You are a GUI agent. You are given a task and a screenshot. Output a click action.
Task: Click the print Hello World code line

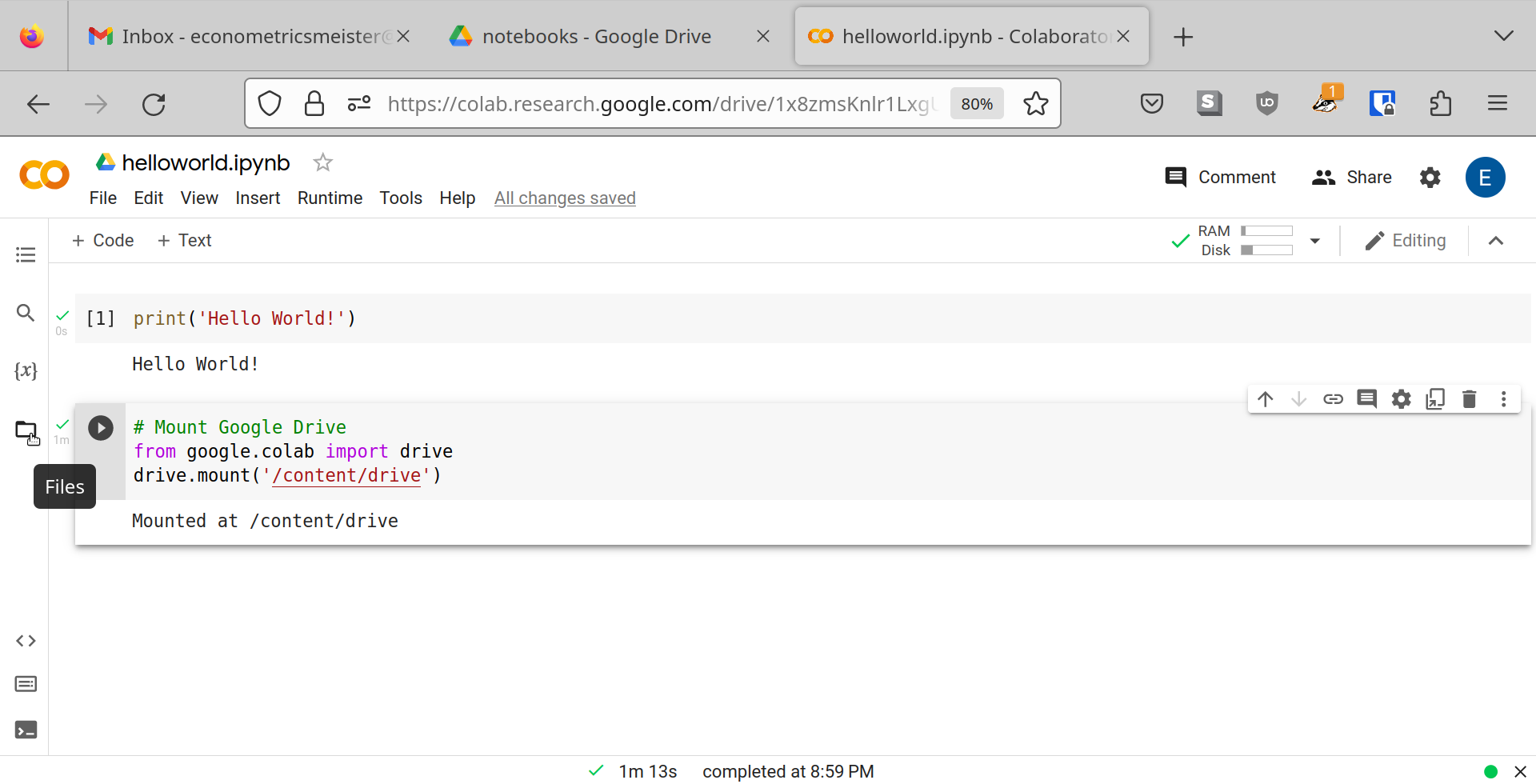point(245,318)
